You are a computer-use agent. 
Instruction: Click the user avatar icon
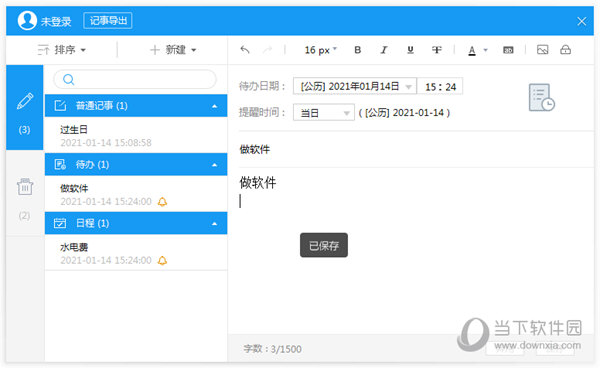pyautogui.click(x=27, y=20)
